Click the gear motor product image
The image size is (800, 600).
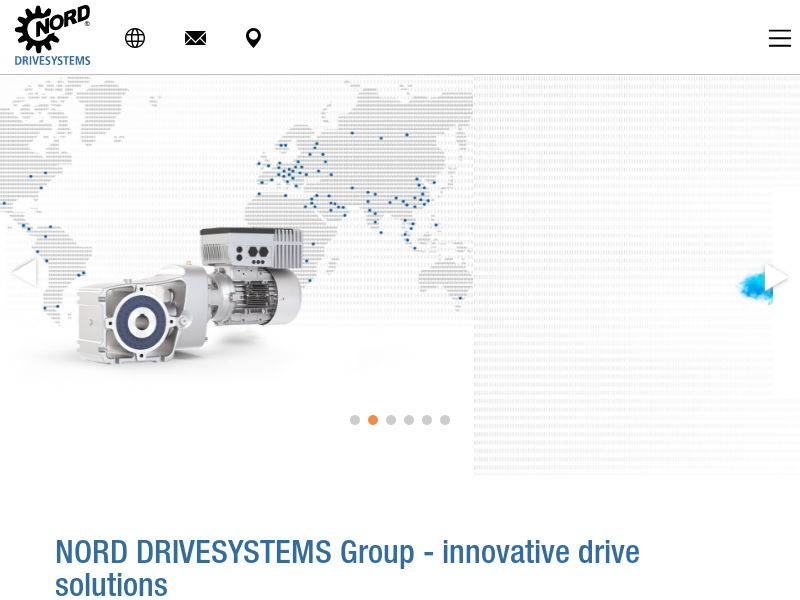(190, 295)
